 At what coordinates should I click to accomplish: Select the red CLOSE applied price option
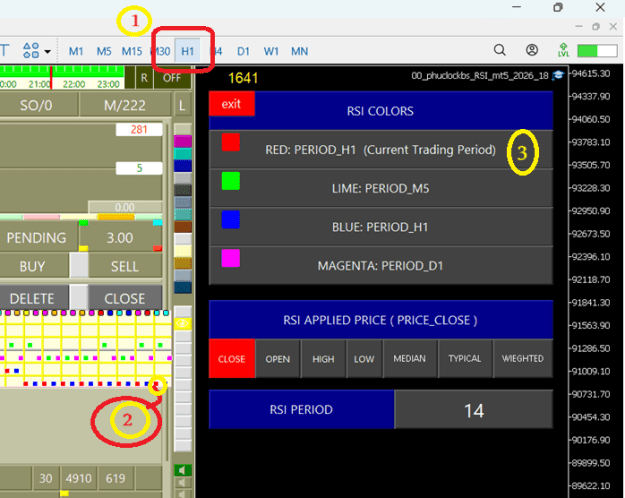[x=232, y=359]
